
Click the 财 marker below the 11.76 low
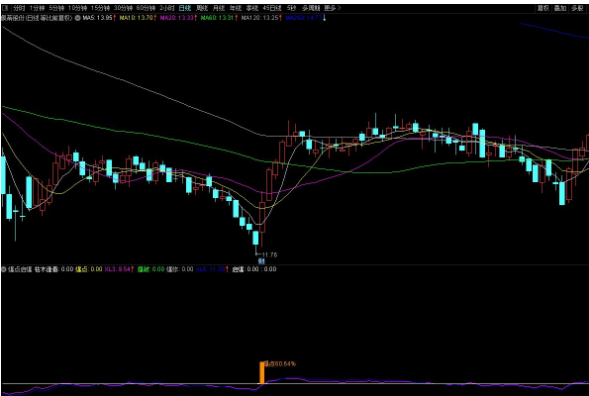tap(261, 261)
